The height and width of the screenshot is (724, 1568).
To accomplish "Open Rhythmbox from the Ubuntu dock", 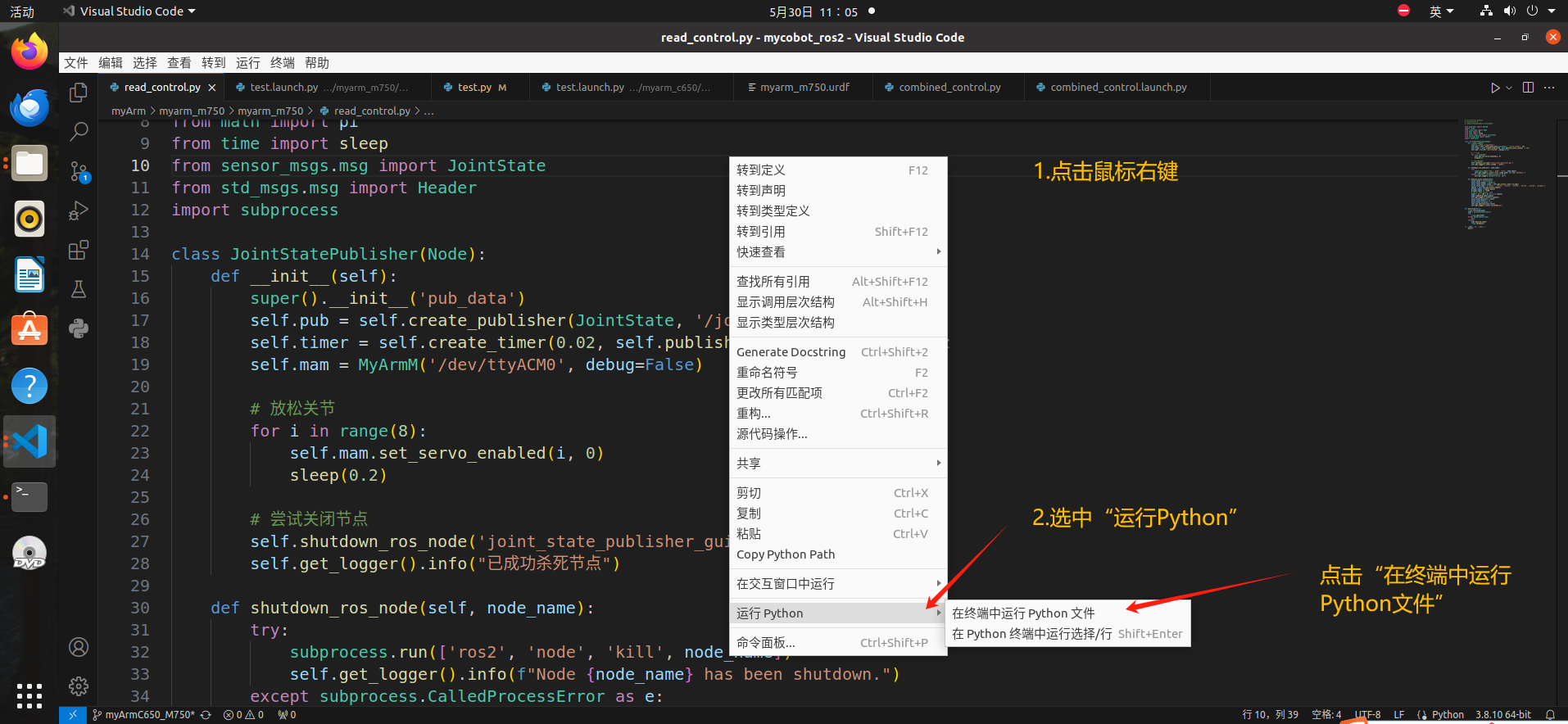I will (x=29, y=219).
